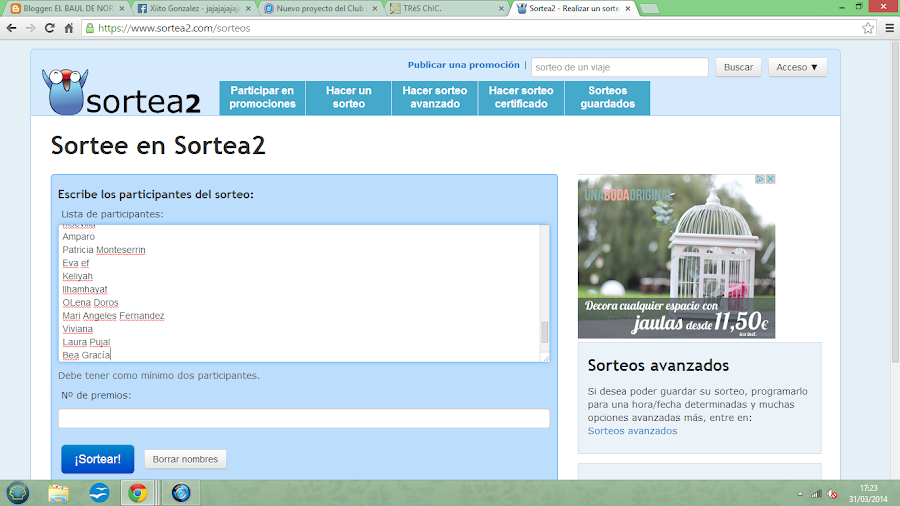
Task: Click on participant Viviana
Action: (x=77, y=329)
